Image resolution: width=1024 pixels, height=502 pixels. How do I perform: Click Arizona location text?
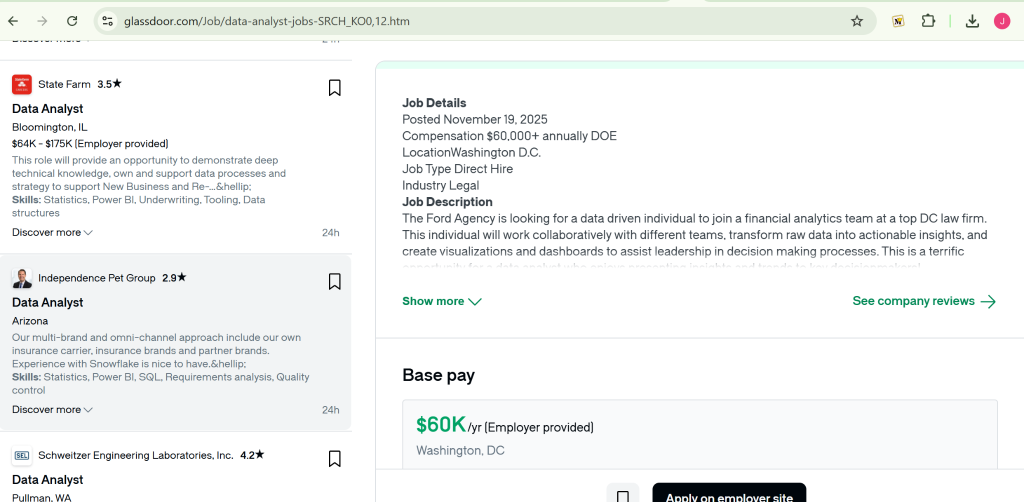click(30, 321)
